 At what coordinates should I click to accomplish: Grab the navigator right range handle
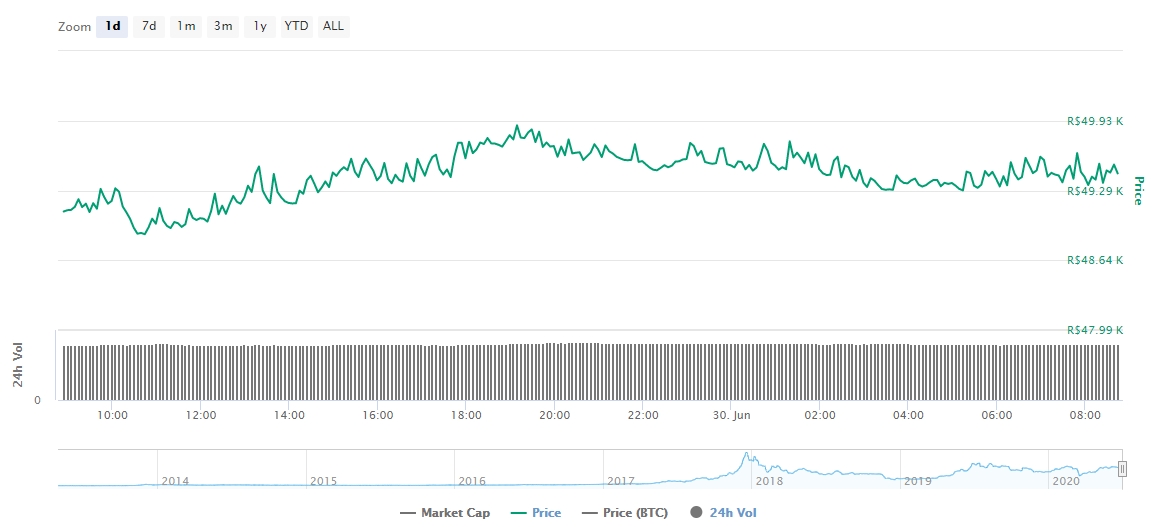pos(1122,468)
